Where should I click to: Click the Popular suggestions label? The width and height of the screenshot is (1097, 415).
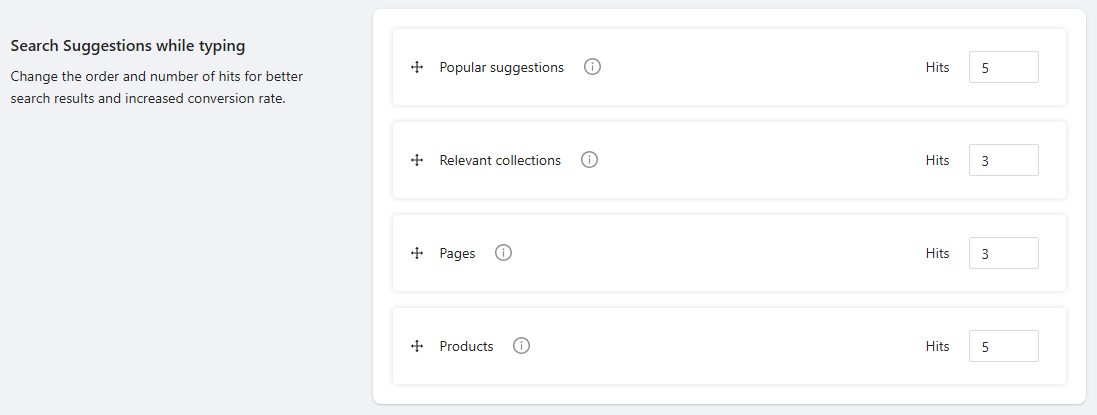pyautogui.click(x=501, y=68)
